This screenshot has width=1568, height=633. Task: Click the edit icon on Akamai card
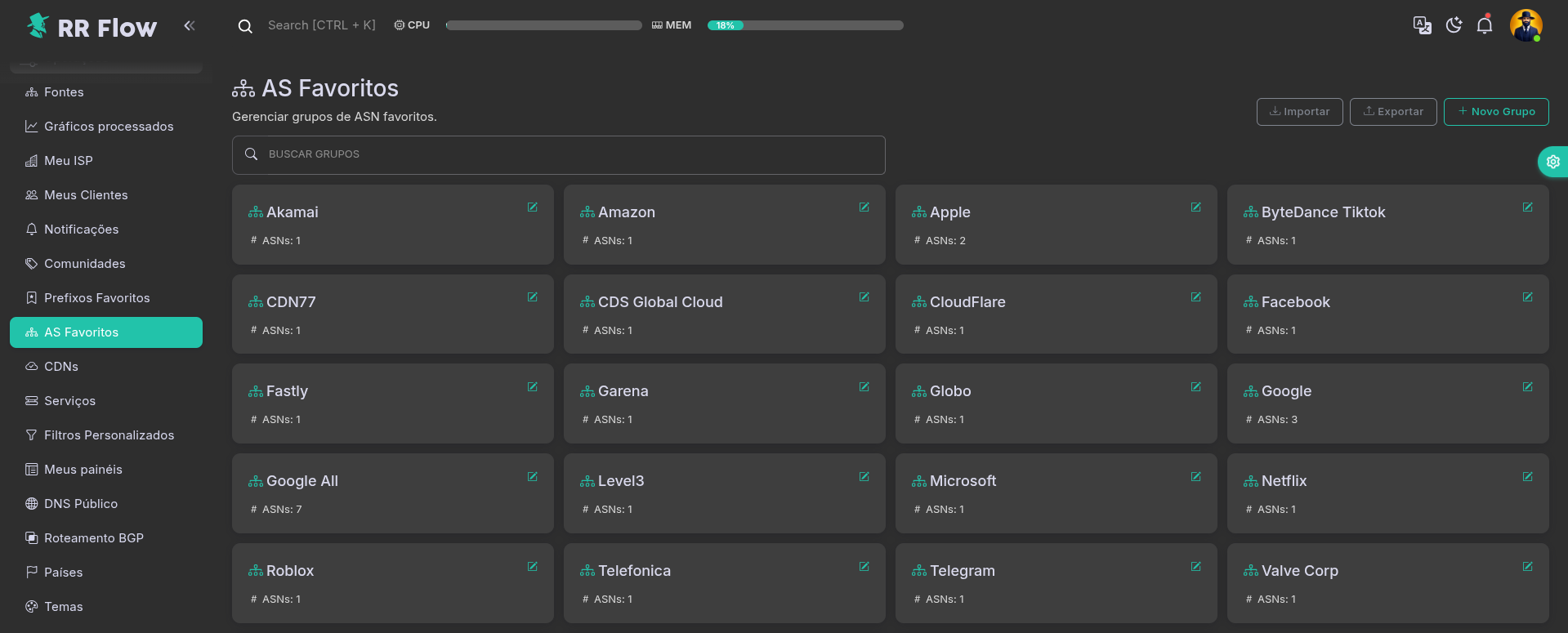532,207
